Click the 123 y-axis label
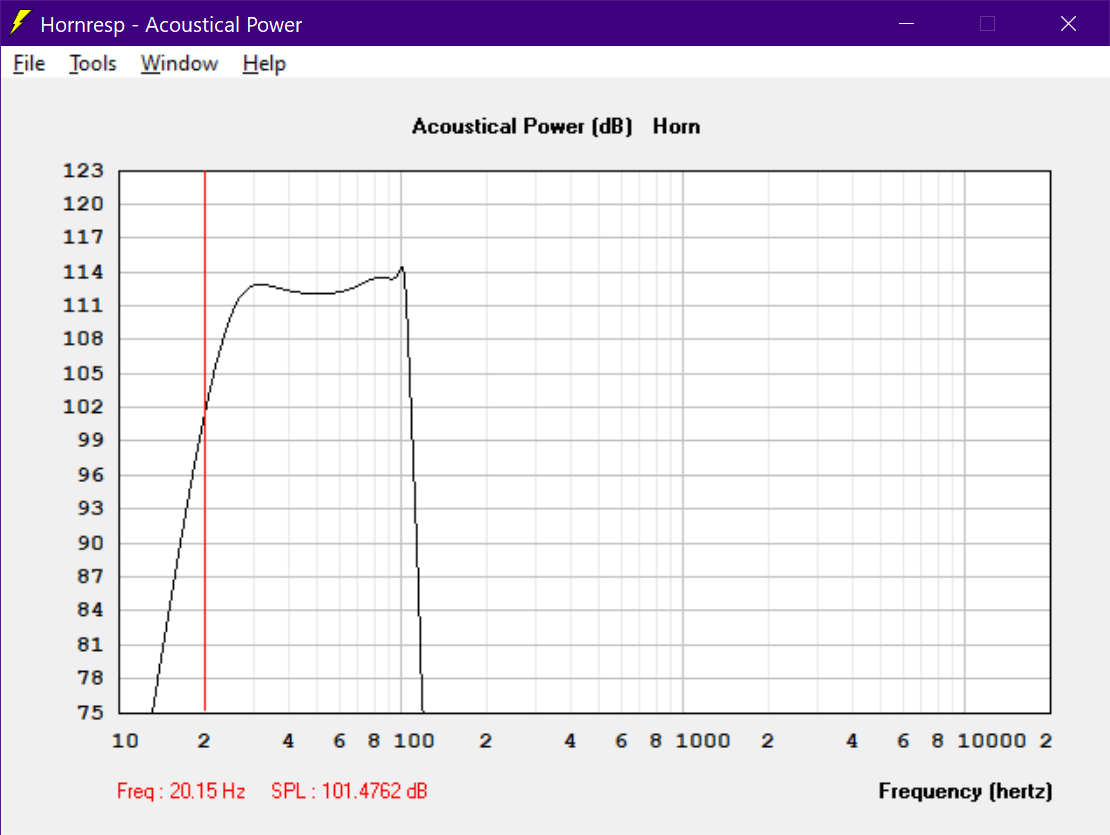This screenshot has height=835, width=1110. click(x=84, y=171)
